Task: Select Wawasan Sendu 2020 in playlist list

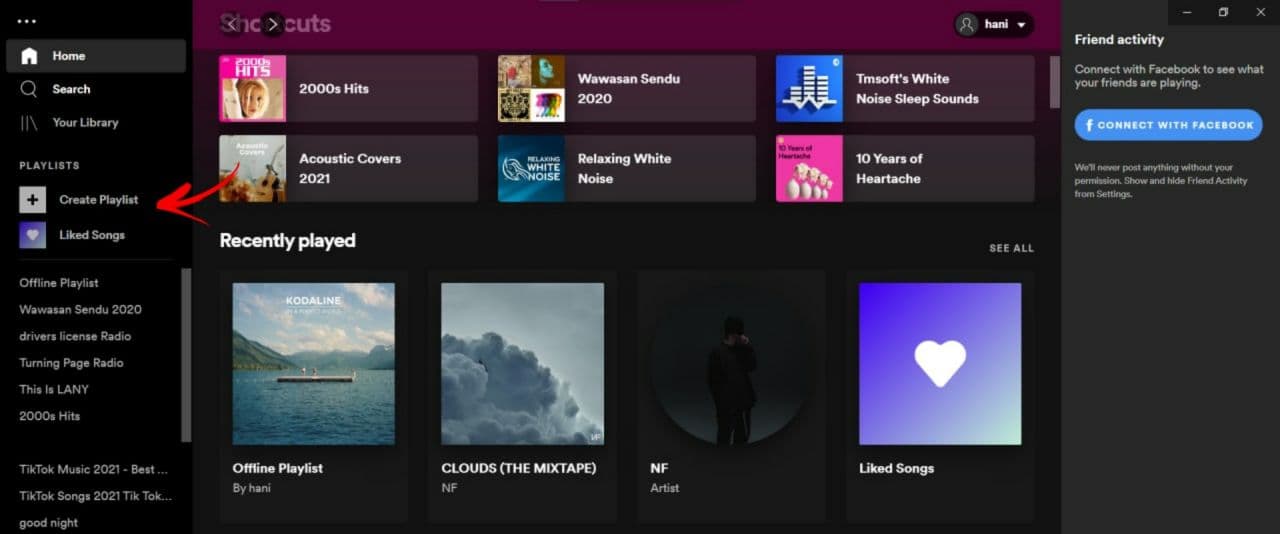Action: coord(80,310)
